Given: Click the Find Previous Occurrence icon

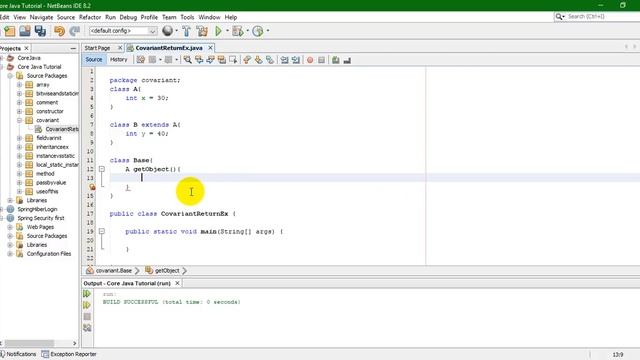Looking at the screenshot, I should pyautogui.click(x=199, y=60).
